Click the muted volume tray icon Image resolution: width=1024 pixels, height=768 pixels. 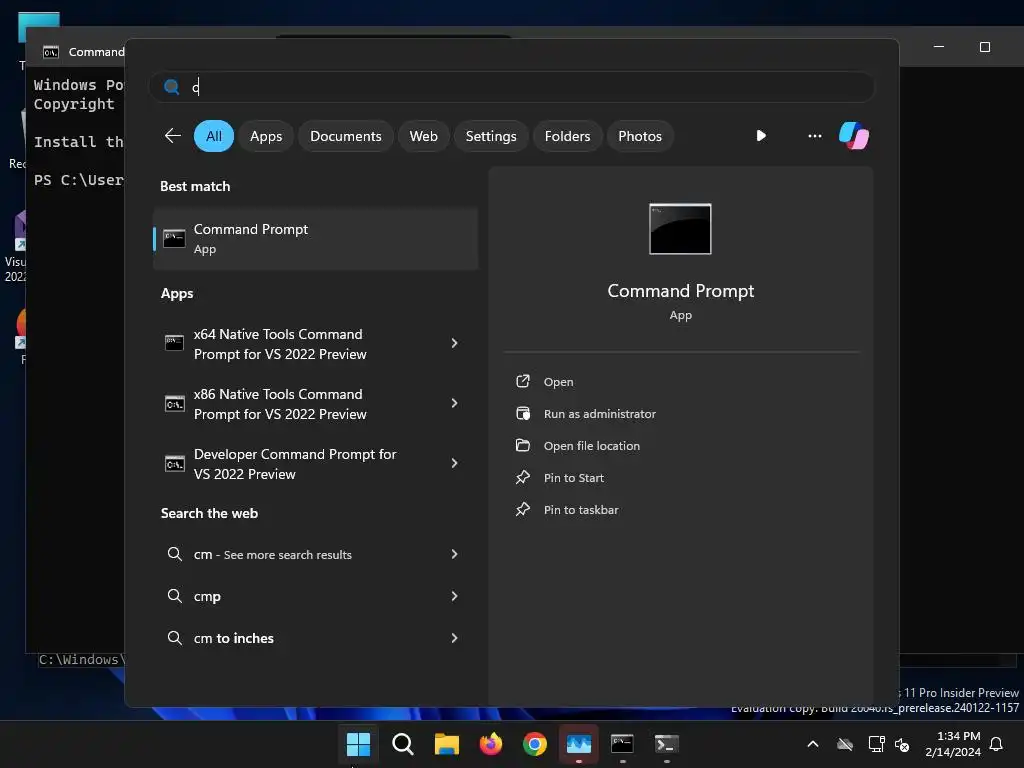click(x=902, y=744)
